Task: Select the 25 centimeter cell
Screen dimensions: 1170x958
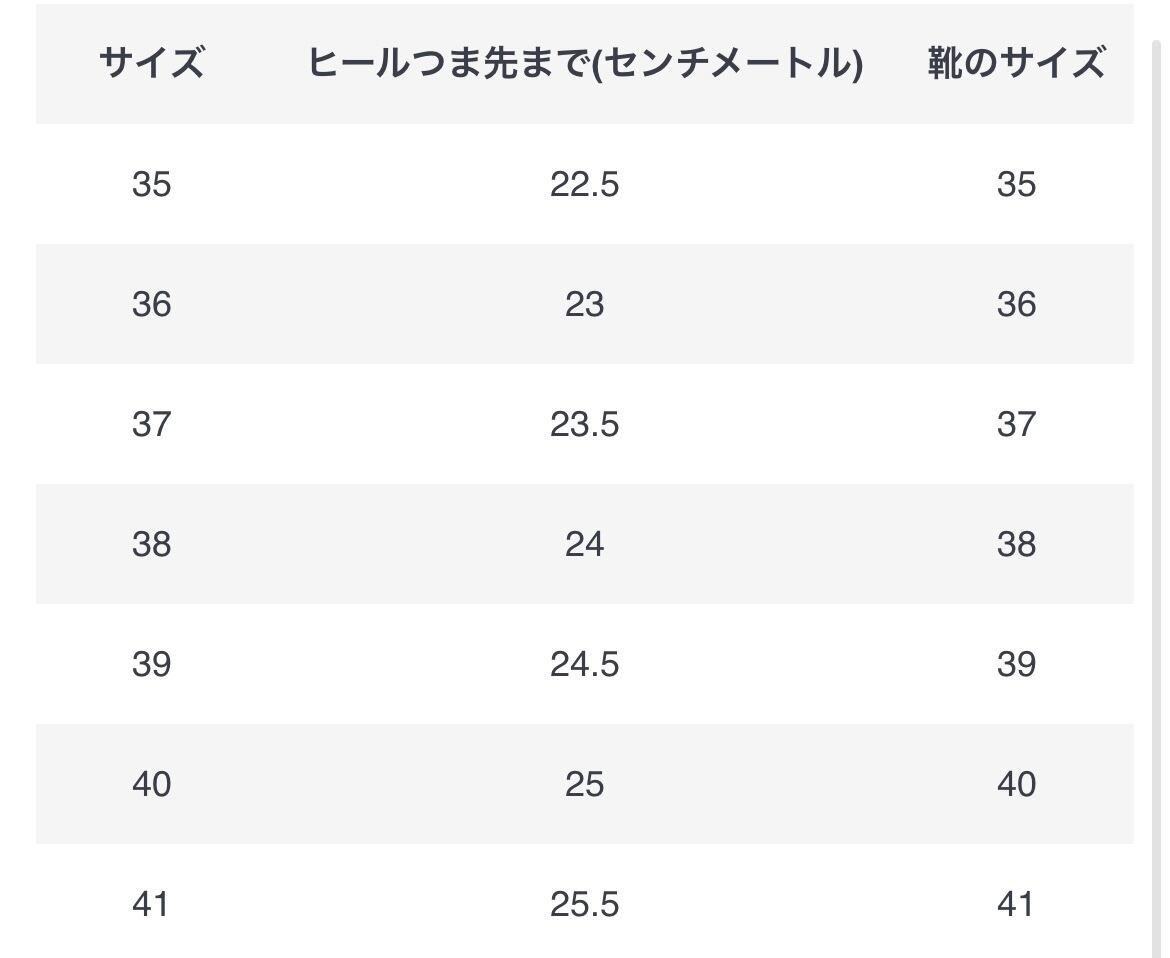Action: coord(585,784)
